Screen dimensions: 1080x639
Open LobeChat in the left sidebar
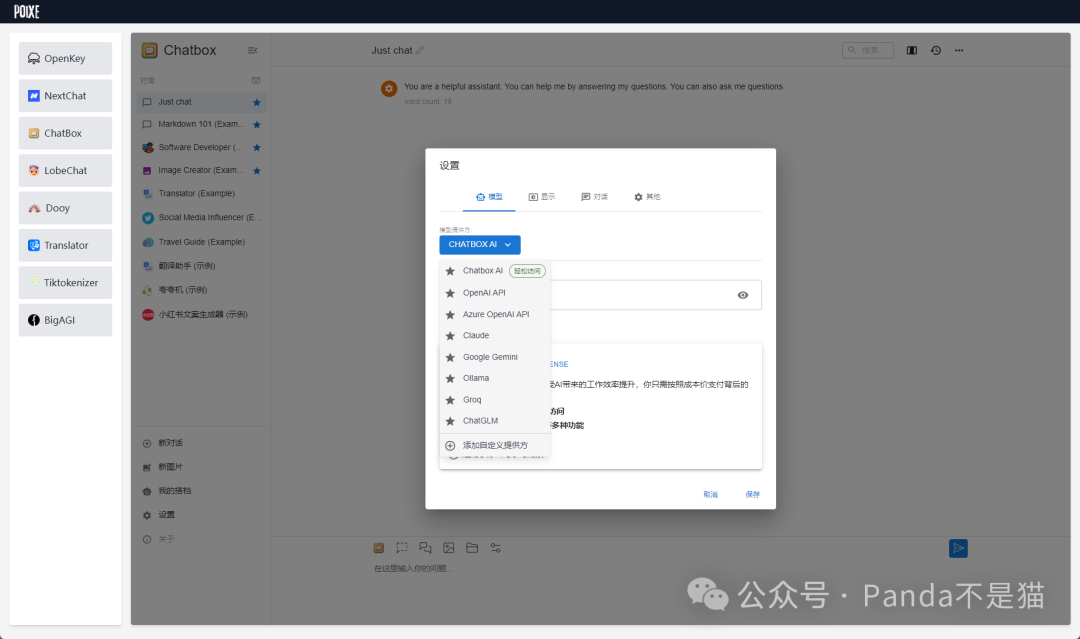(x=65, y=170)
